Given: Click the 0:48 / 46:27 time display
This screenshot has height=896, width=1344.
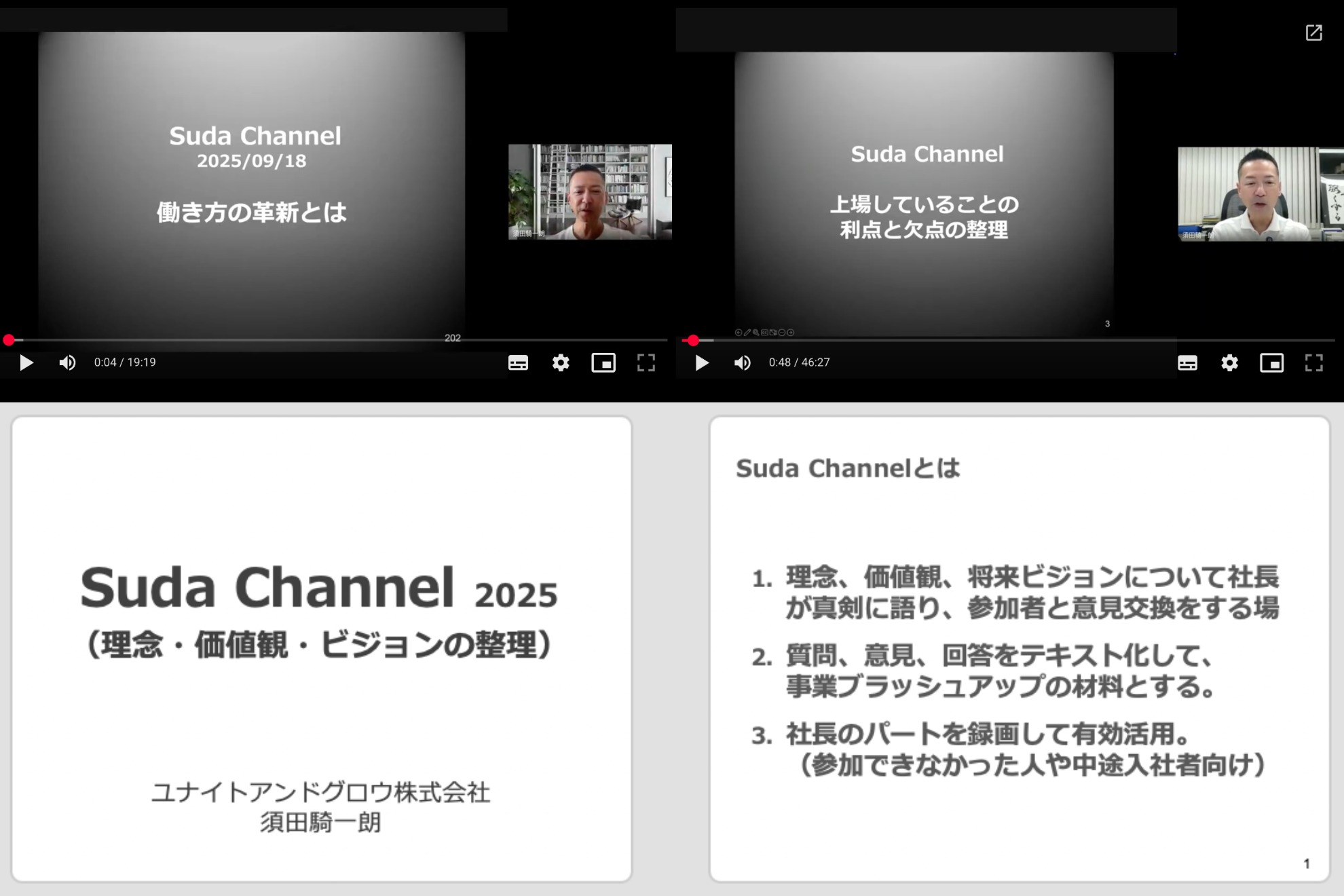Looking at the screenshot, I should (x=799, y=362).
